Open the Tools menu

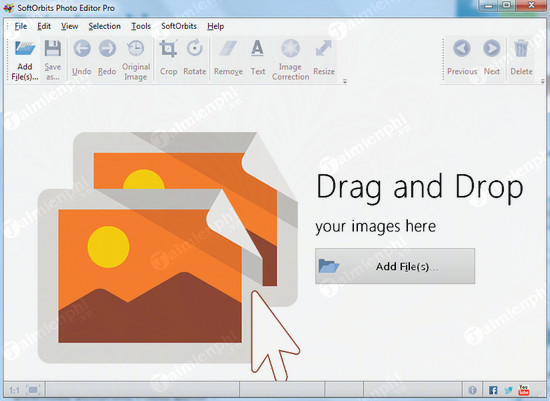(141, 26)
